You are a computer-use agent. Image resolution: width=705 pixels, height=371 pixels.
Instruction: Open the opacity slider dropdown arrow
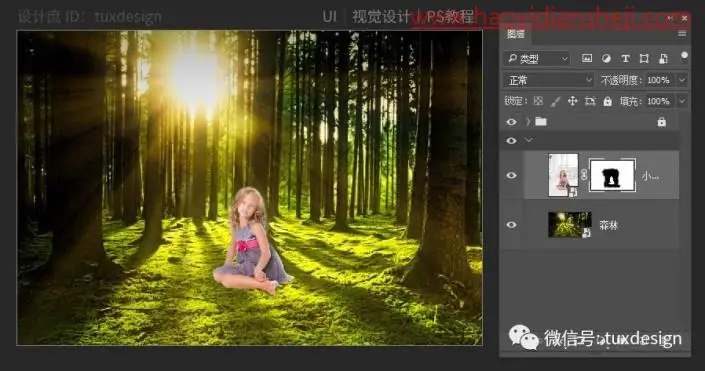click(682, 80)
